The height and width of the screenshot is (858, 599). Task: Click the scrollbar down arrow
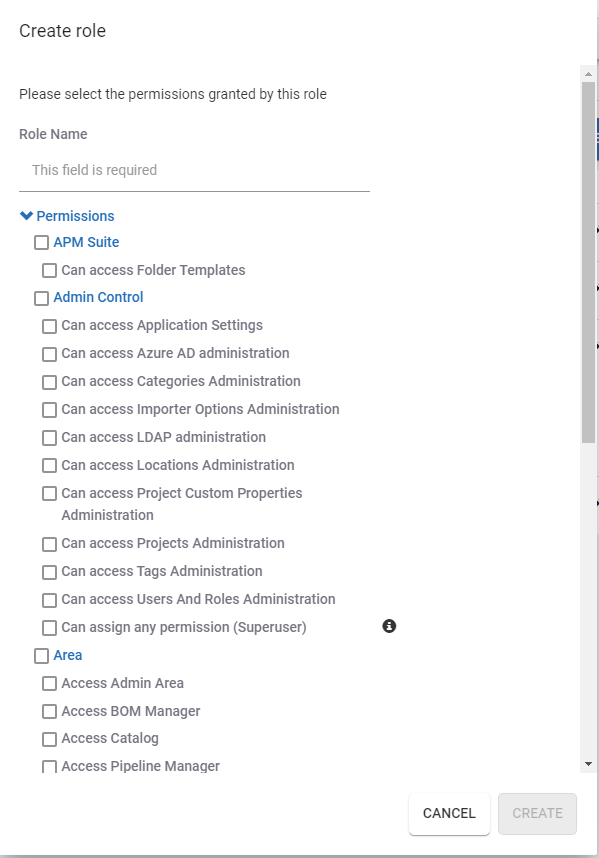589,764
